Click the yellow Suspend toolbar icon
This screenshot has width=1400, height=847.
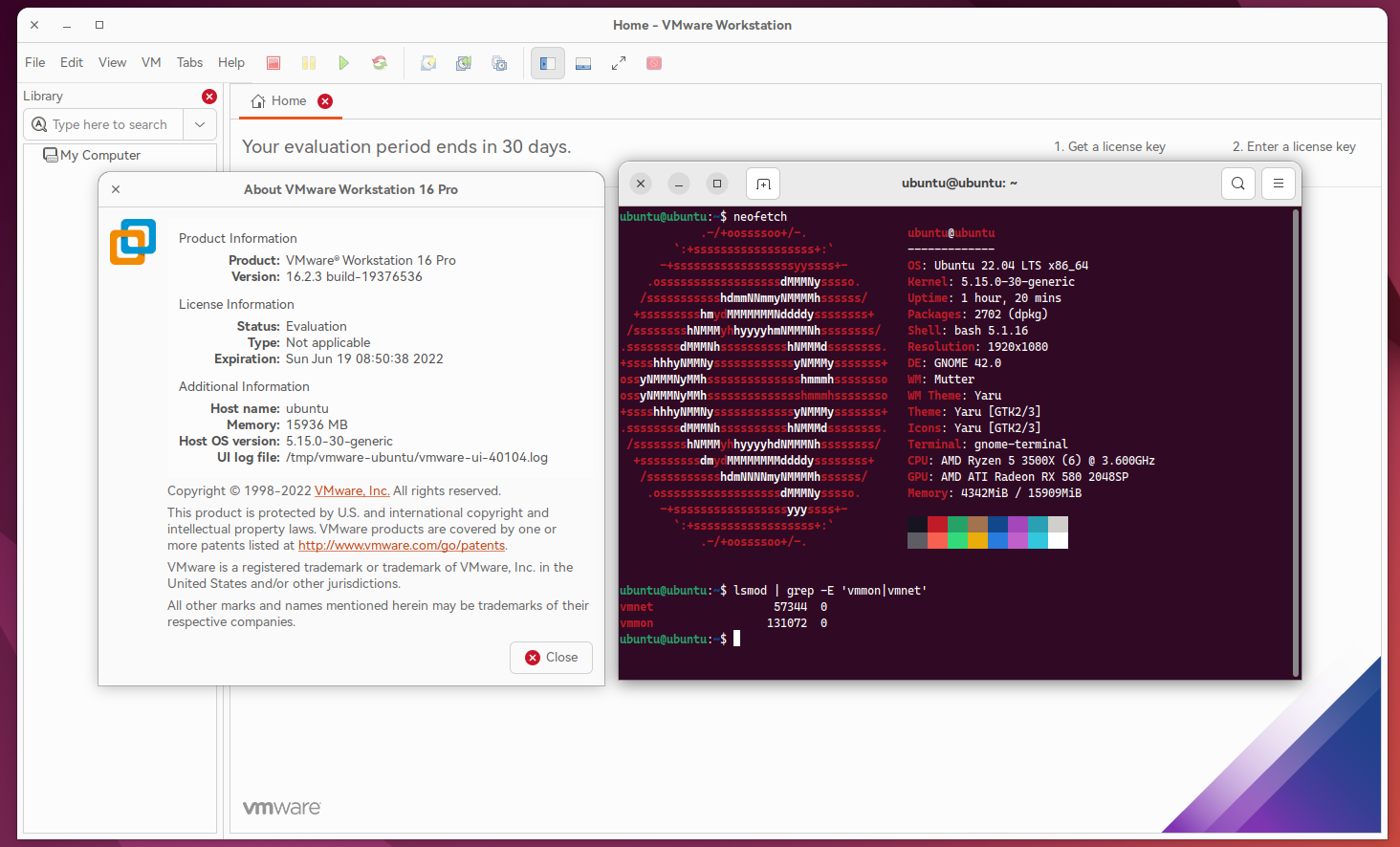pyautogui.click(x=309, y=63)
